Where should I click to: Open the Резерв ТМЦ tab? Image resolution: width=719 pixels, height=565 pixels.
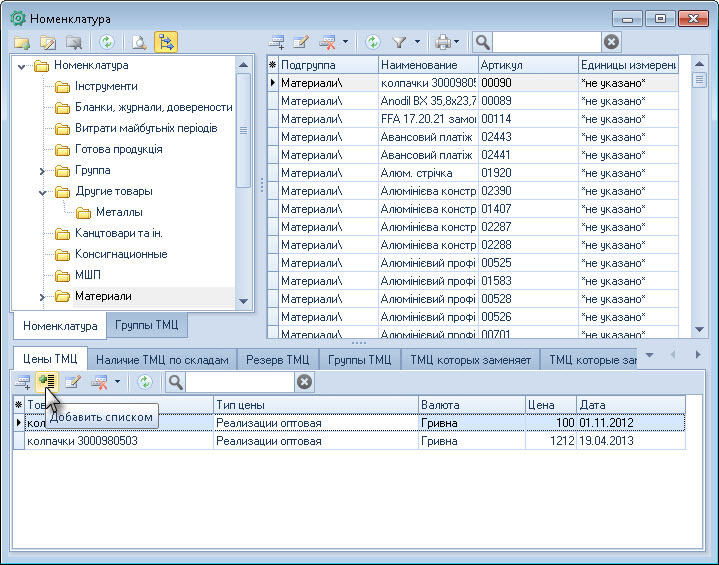click(277, 360)
